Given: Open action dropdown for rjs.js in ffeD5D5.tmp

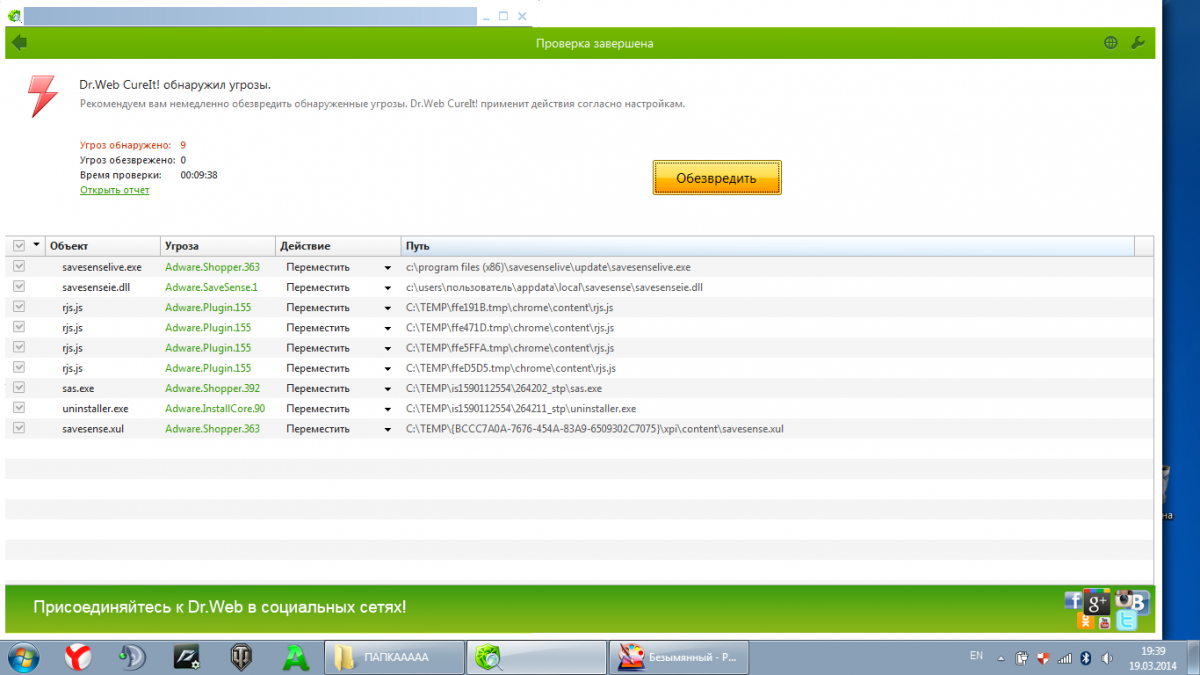Looking at the screenshot, I should (x=387, y=368).
